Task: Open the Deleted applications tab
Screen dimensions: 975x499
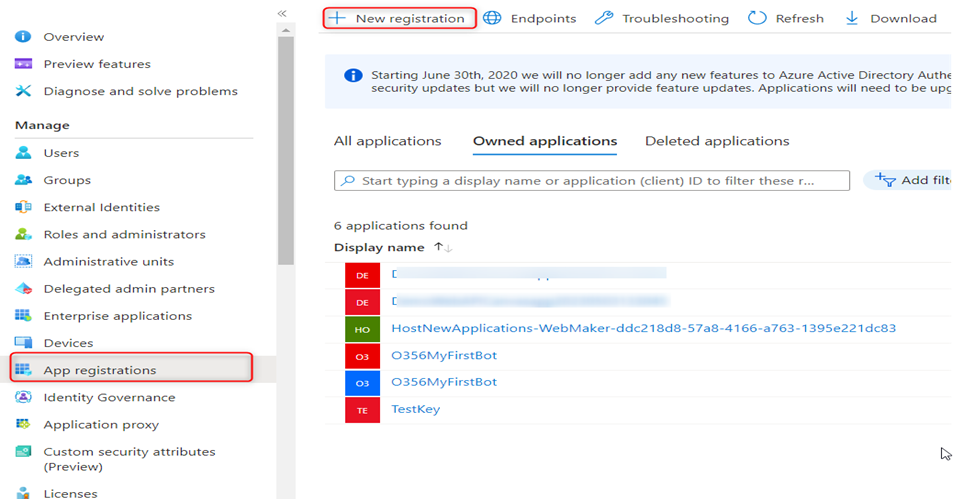Action: [x=717, y=141]
